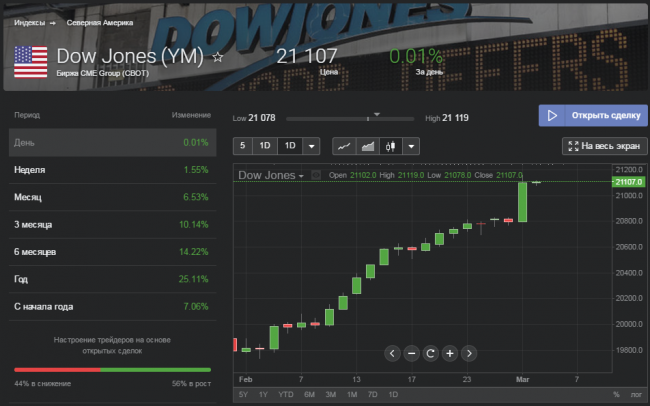Click the large green candle before Mar
The width and height of the screenshot is (650, 406).
click(522, 202)
